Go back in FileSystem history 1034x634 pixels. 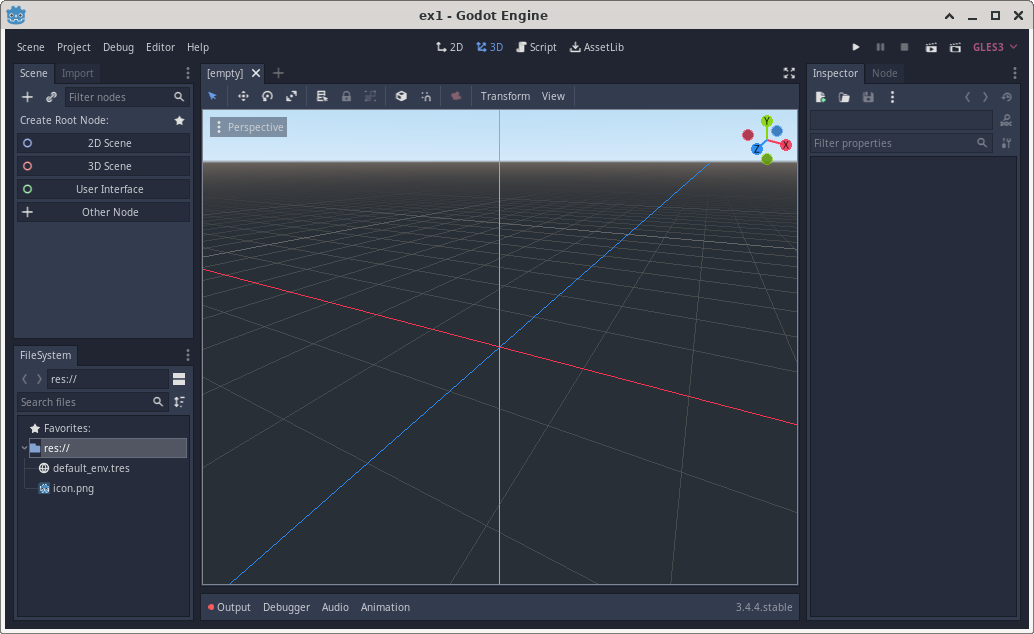click(x=24, y=379)
